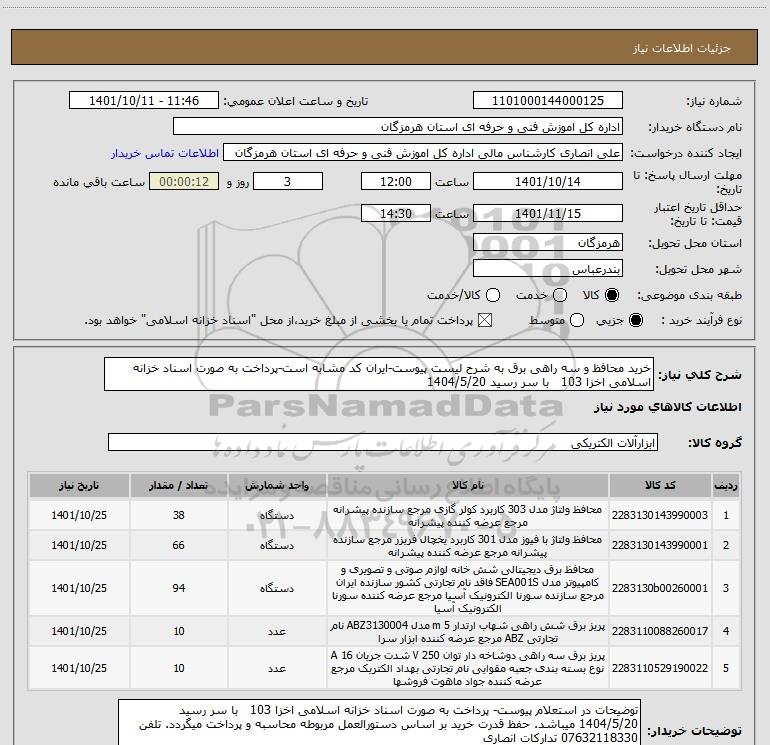
Task: Click the delivery province field هرمزگان
Action: [548, 243]
